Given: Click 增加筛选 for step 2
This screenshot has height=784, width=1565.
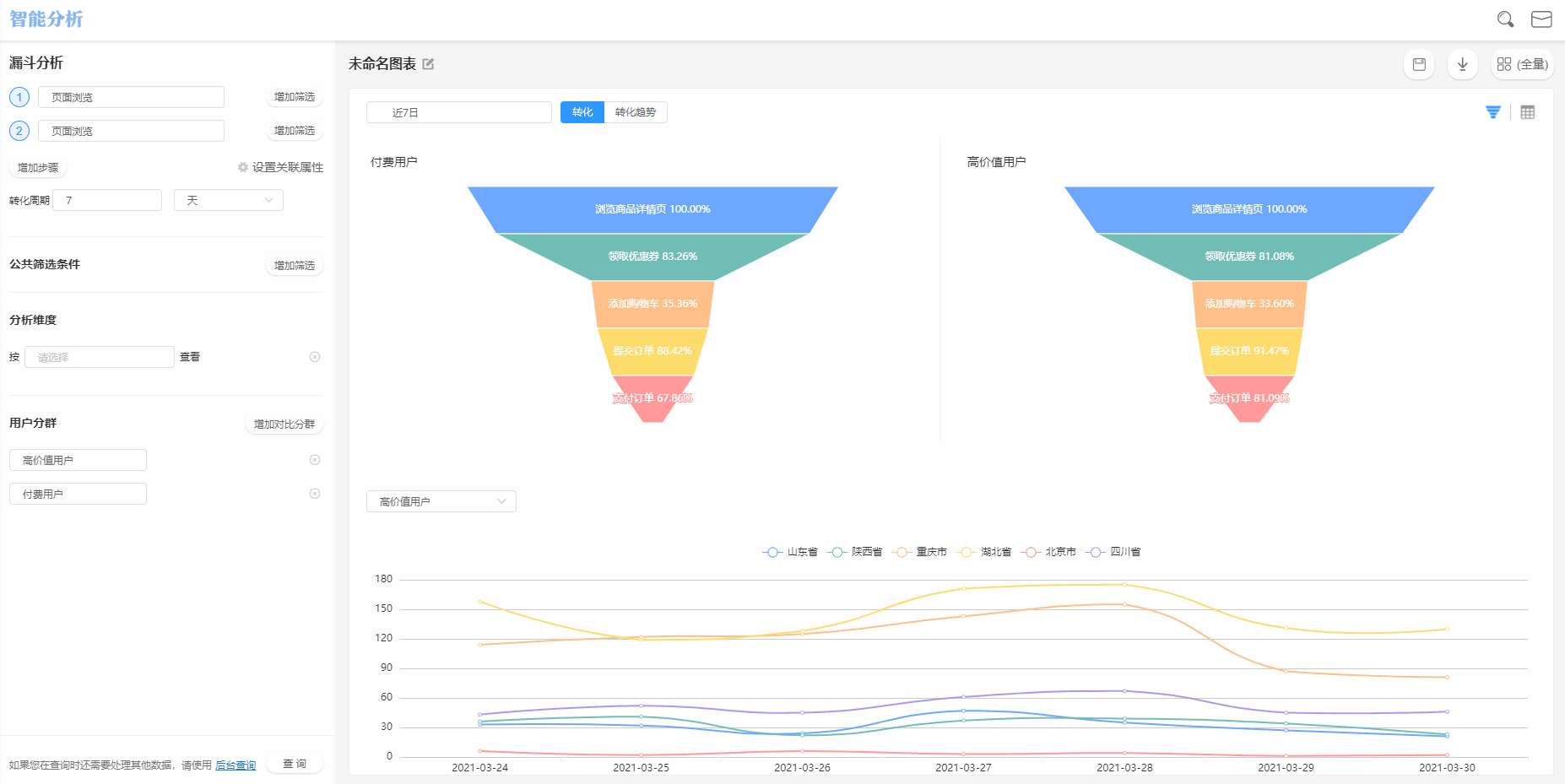Looking at the screenshot, I should tap(295, 131).
